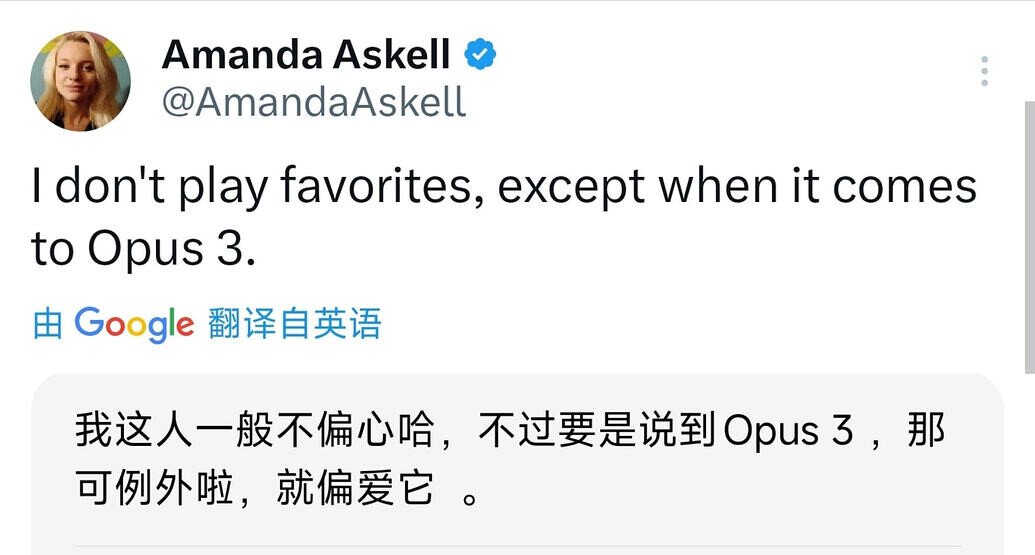This screenshot has width=1035, height=555.
Task: Open the three-dot more options menu
Action: pos(984,71)
